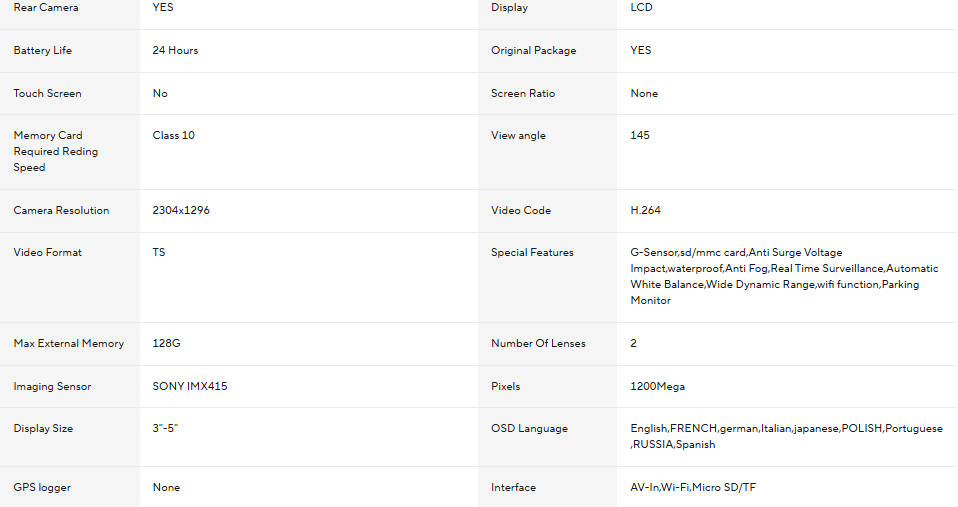This screenshot has height=507, width=958.
Task: Click the TS video format value
Action: pyautogui.click(x=159, y=253)
